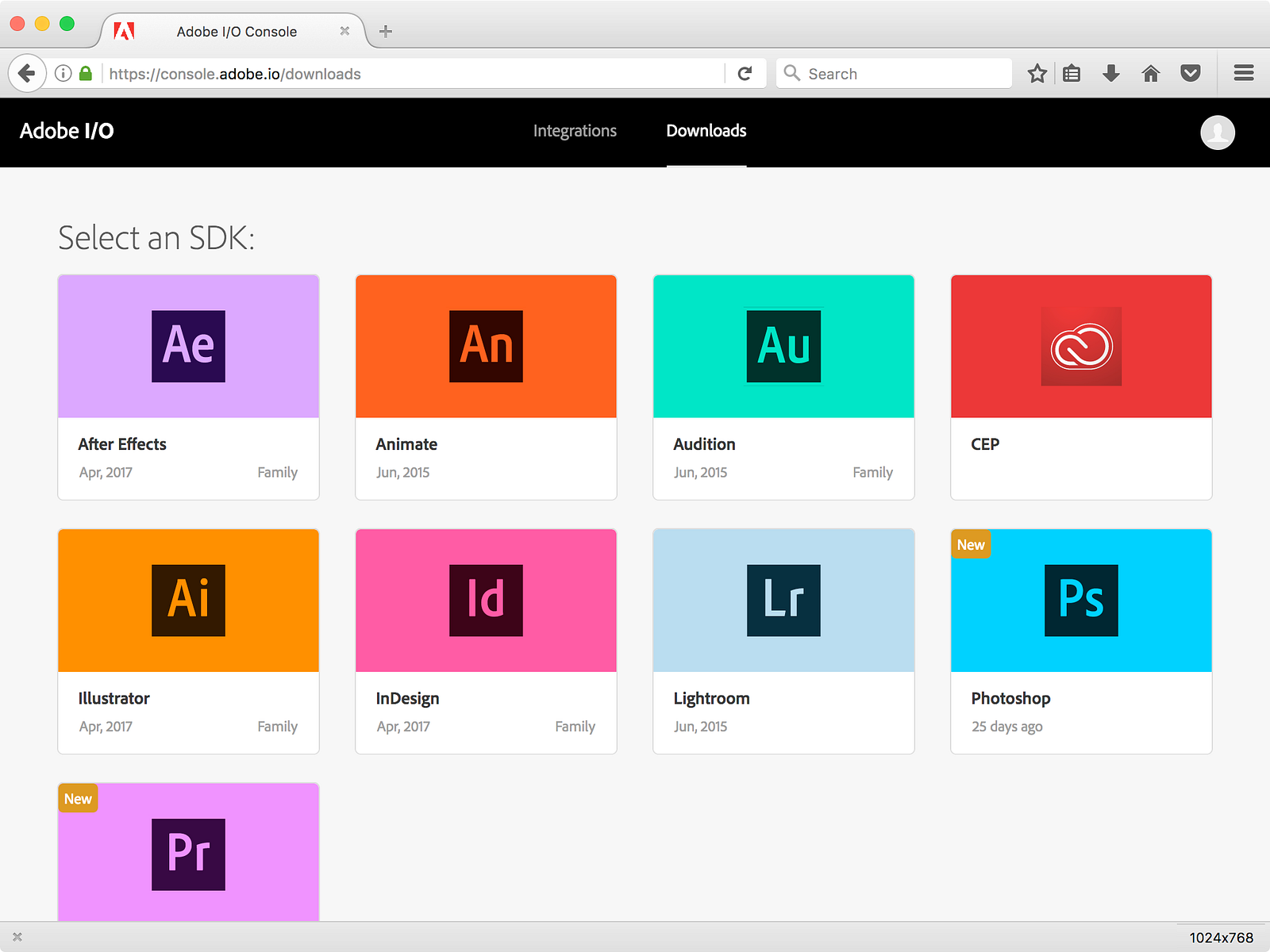
Task: Open the CEP title link
Action: click(985, 444)
